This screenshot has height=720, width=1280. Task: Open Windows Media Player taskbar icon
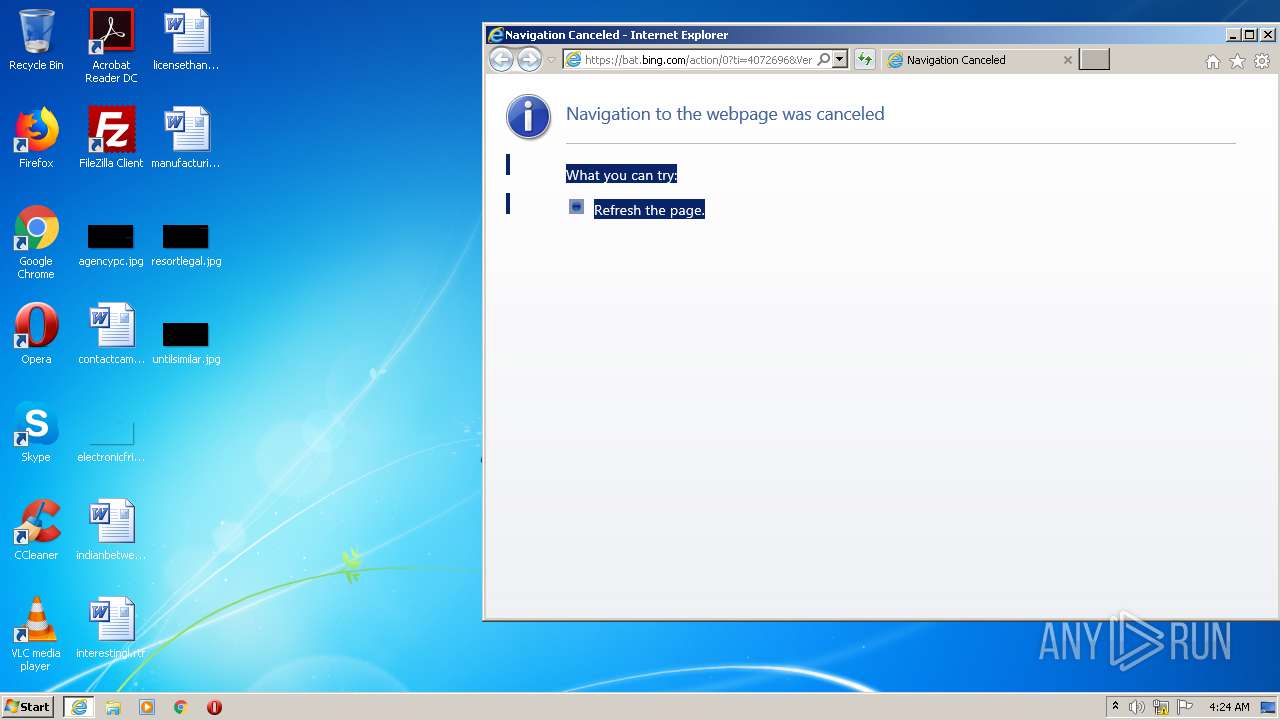tap(147, 707)
